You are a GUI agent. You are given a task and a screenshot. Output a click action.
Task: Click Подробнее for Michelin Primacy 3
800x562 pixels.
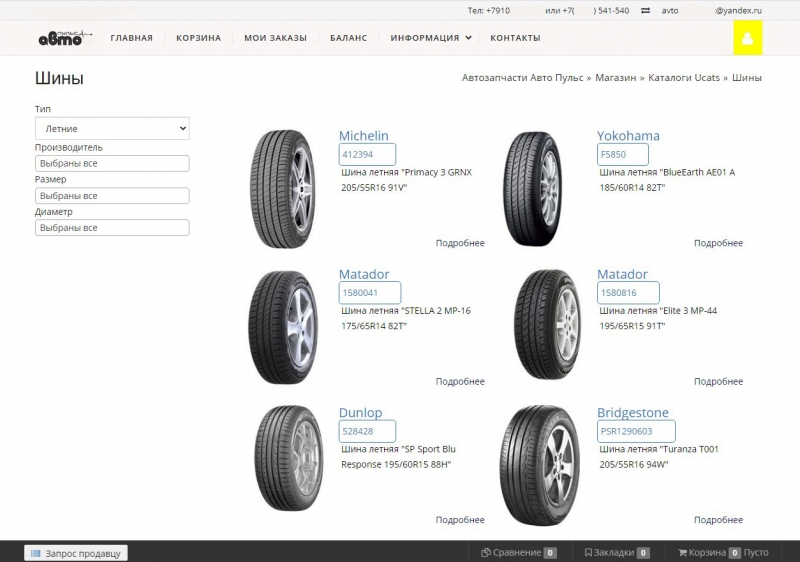coord(460,243)
